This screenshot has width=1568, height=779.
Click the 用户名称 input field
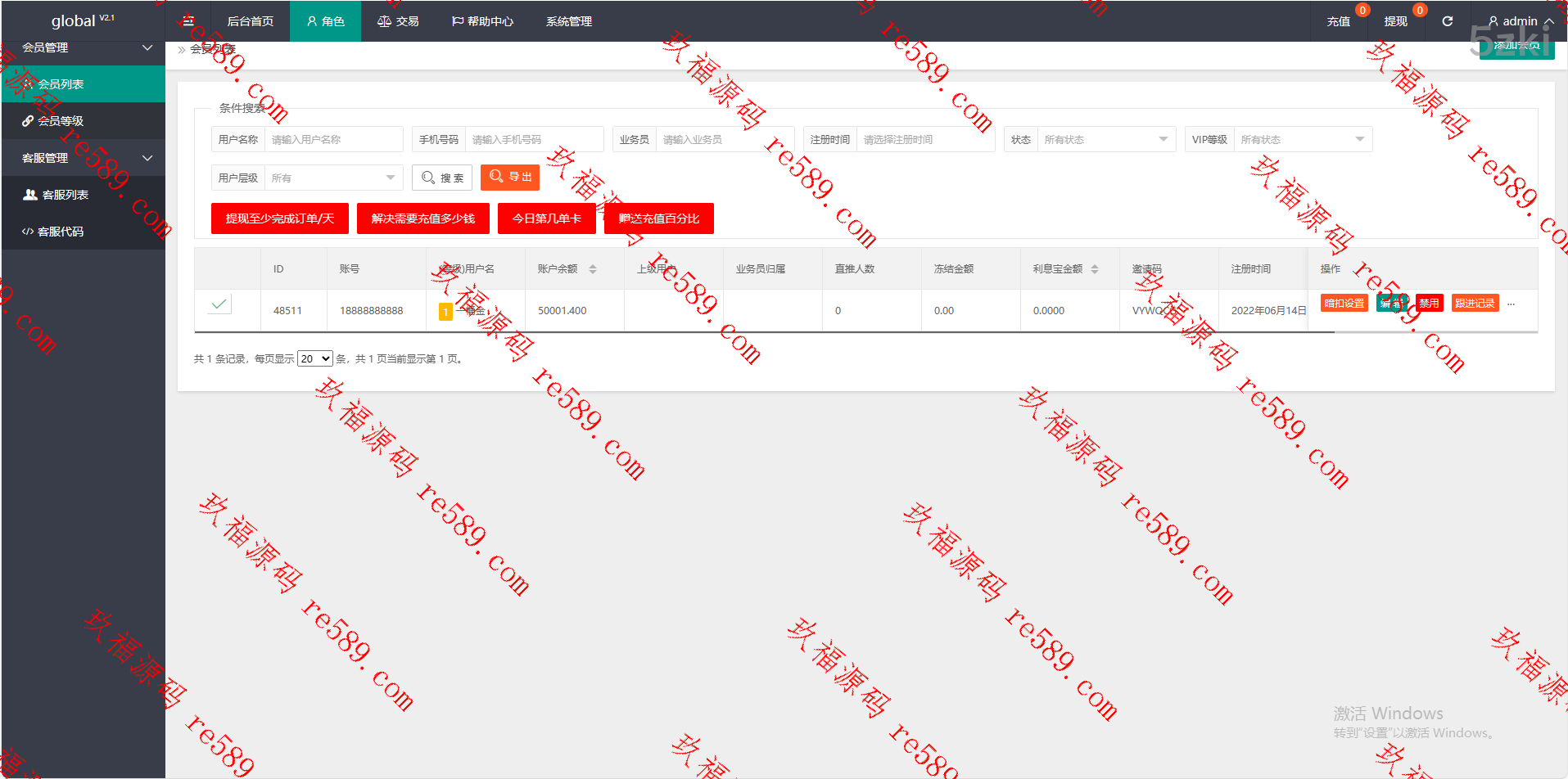333,140
